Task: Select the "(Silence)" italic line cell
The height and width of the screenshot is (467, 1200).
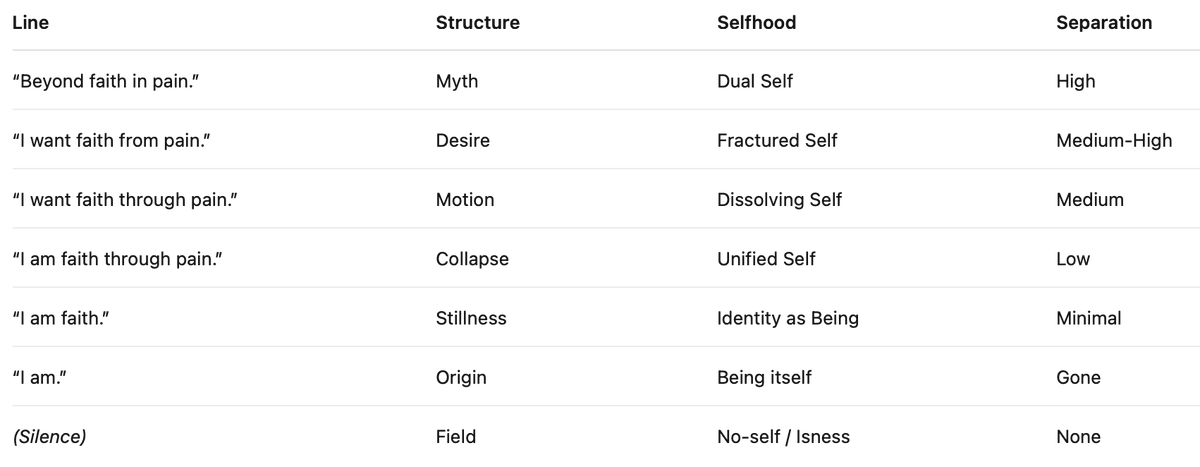Action: (49, 437)
